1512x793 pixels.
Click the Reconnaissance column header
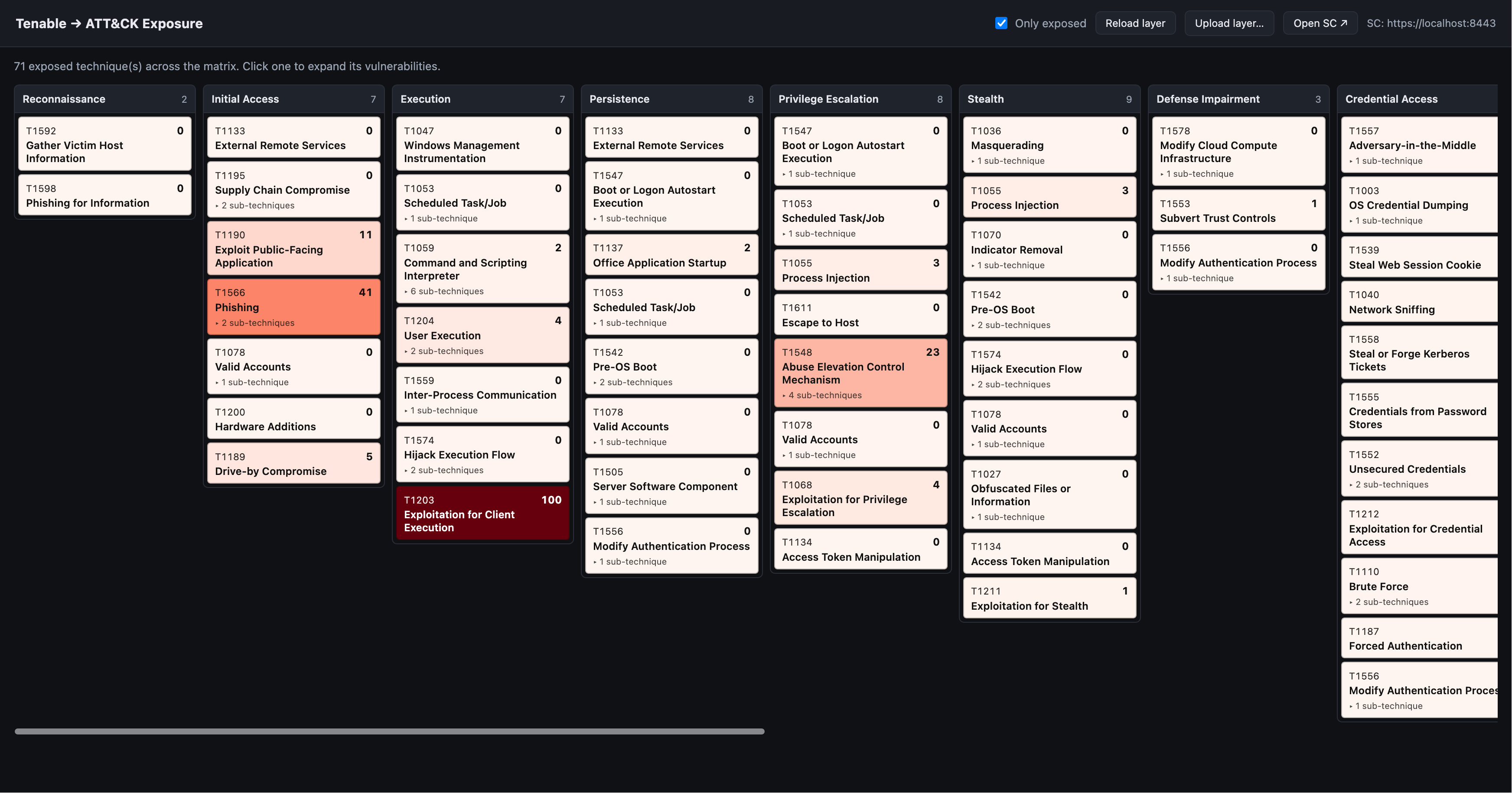tap(104, 99)
